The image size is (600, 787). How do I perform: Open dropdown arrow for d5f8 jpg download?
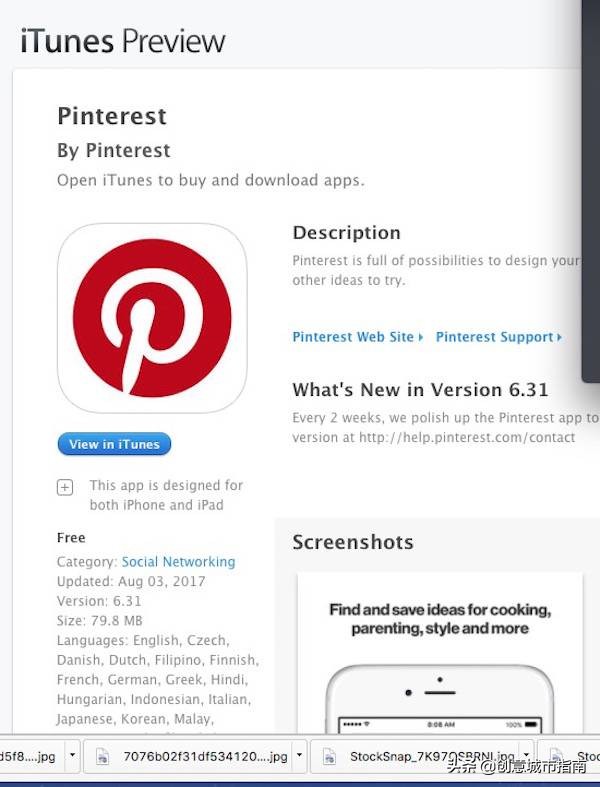pyautogui.click(x=72, y=755)
